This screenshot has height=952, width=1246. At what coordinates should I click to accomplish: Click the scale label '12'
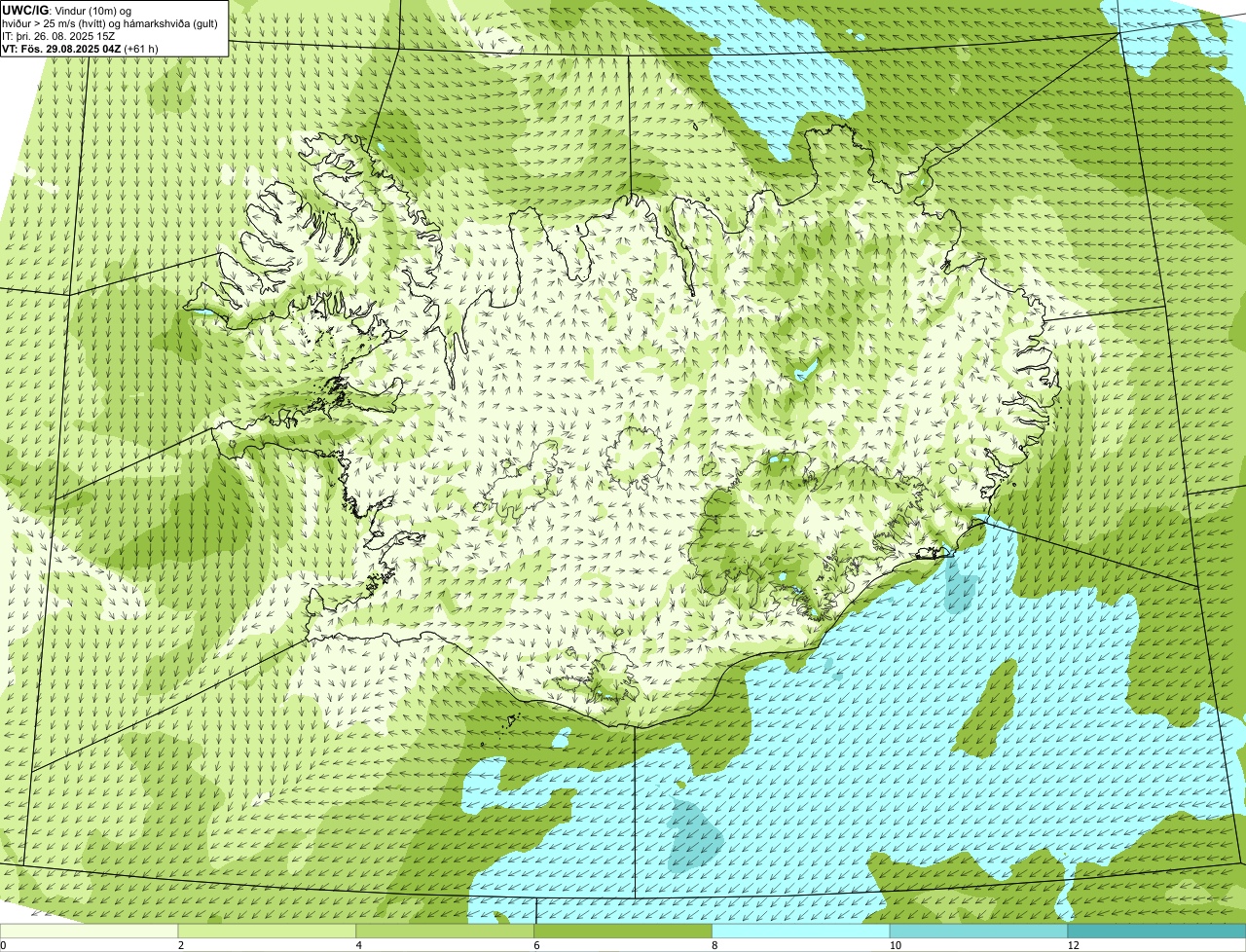[1072, 945]
